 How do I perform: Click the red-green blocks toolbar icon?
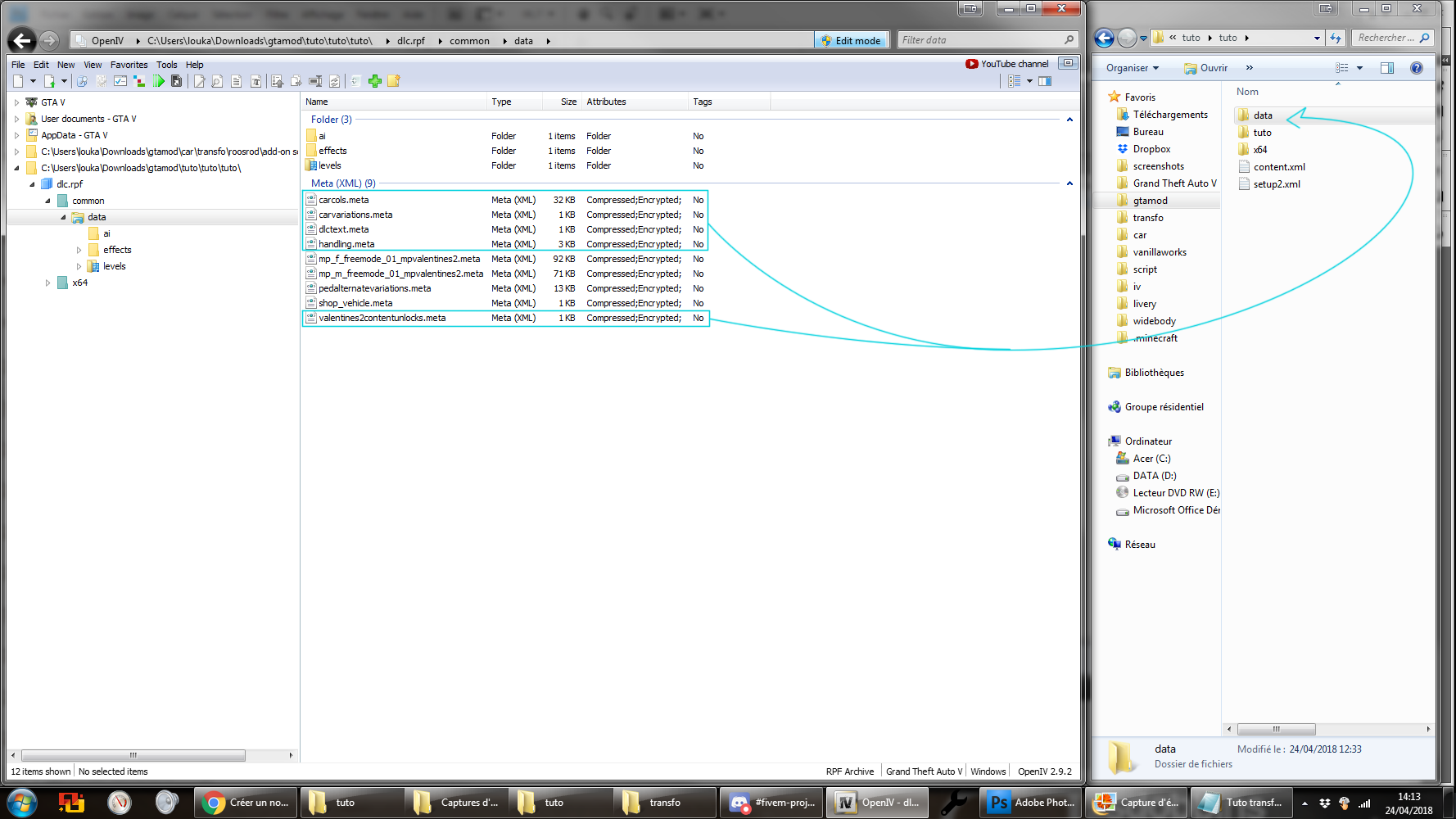[x=139, y=81]
